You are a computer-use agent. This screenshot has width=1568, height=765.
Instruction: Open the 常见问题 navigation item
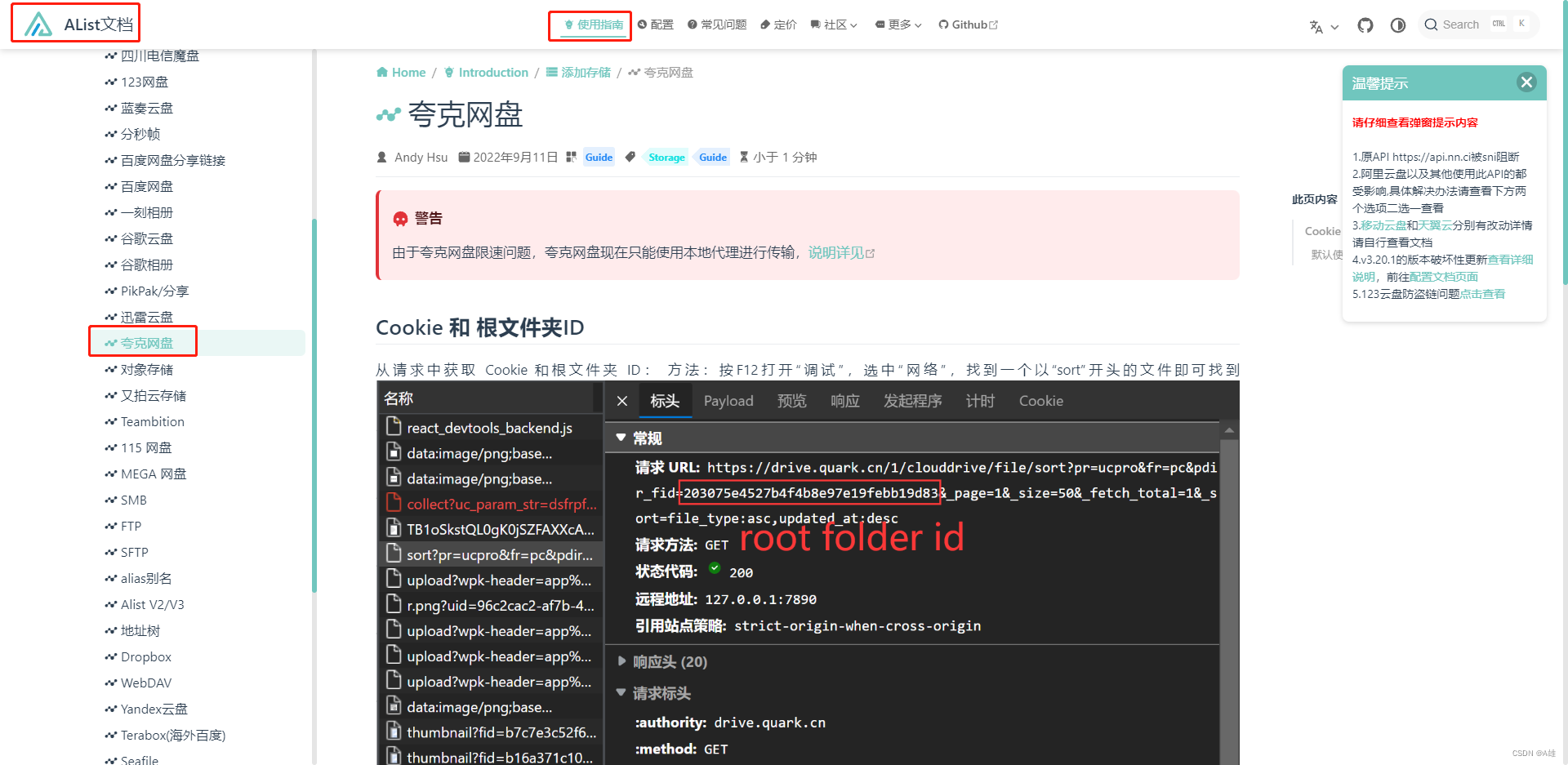pos(717,25)
